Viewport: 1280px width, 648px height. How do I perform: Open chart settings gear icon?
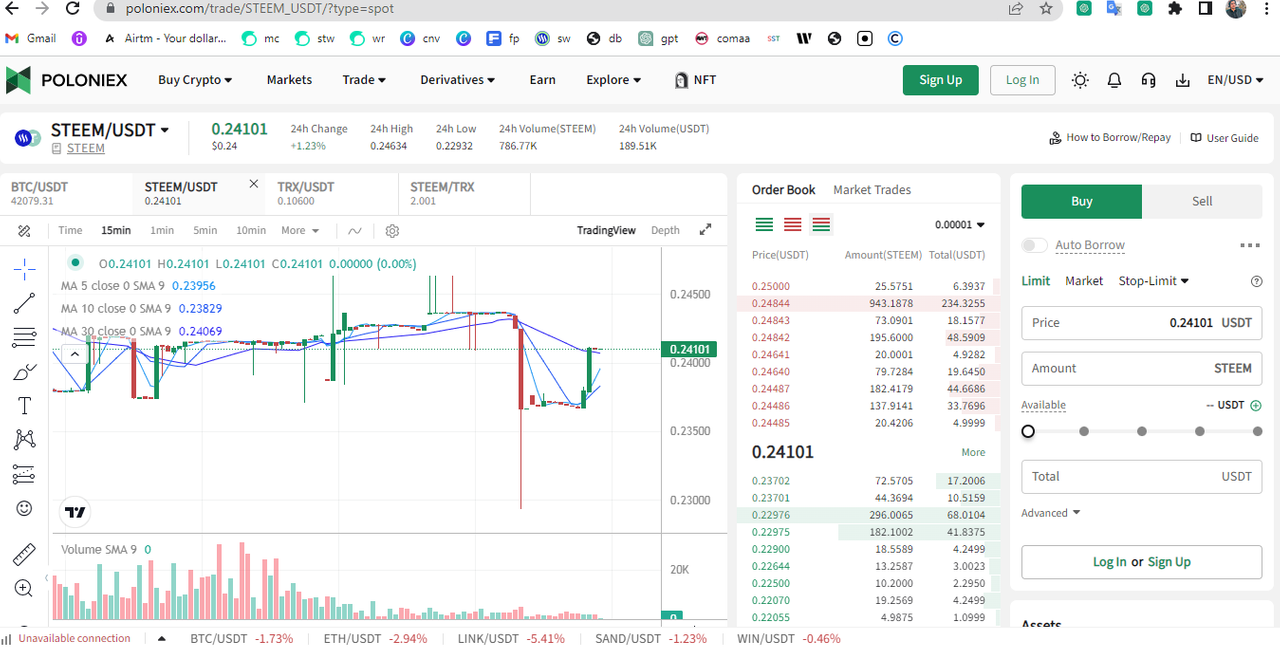[x=392, y=230]
